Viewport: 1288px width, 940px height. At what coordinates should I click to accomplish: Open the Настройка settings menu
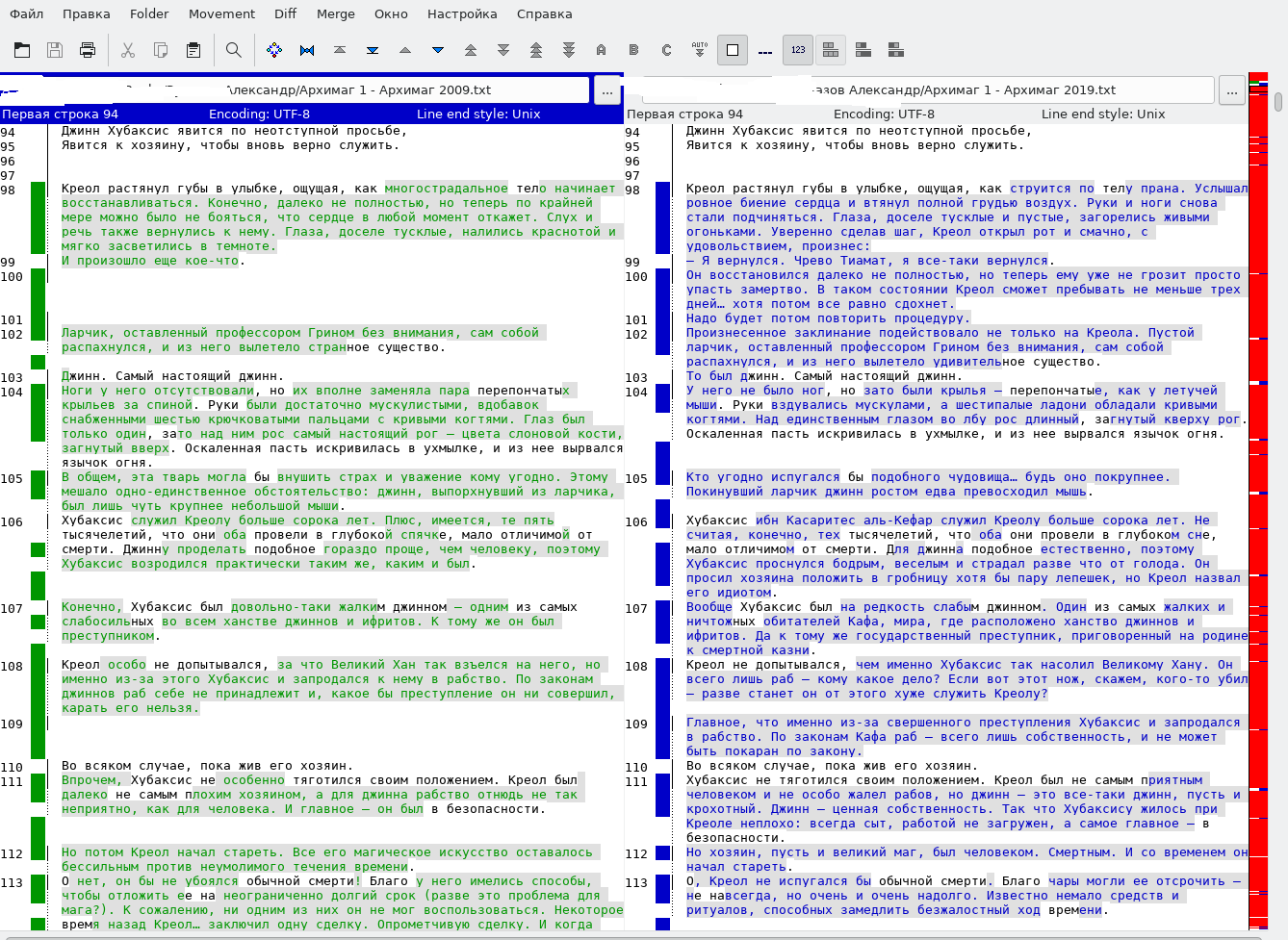pos(462,13)
